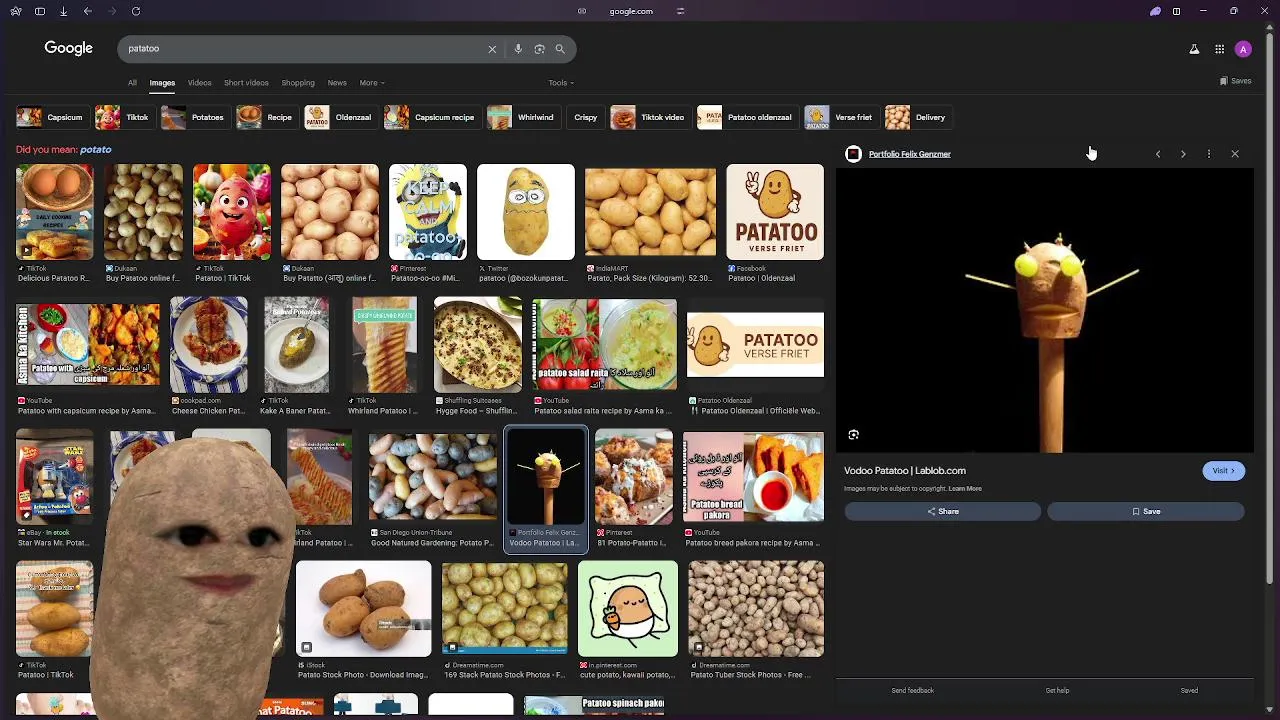The width and height of the screenshot is (1280, 720).
Task: Visit the Vodoo Patatoo page
Action: pyautogui.click(x=1223, y=471)
